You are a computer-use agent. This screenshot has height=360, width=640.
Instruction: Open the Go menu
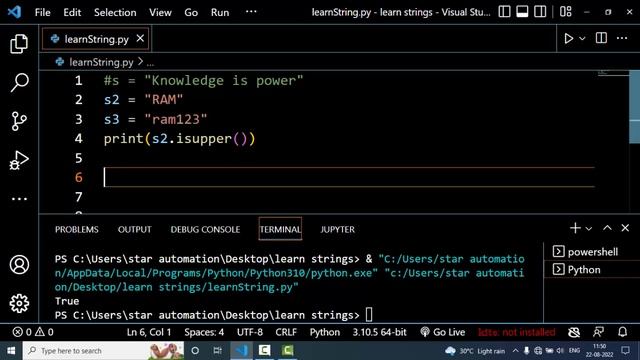coord(191,12)
